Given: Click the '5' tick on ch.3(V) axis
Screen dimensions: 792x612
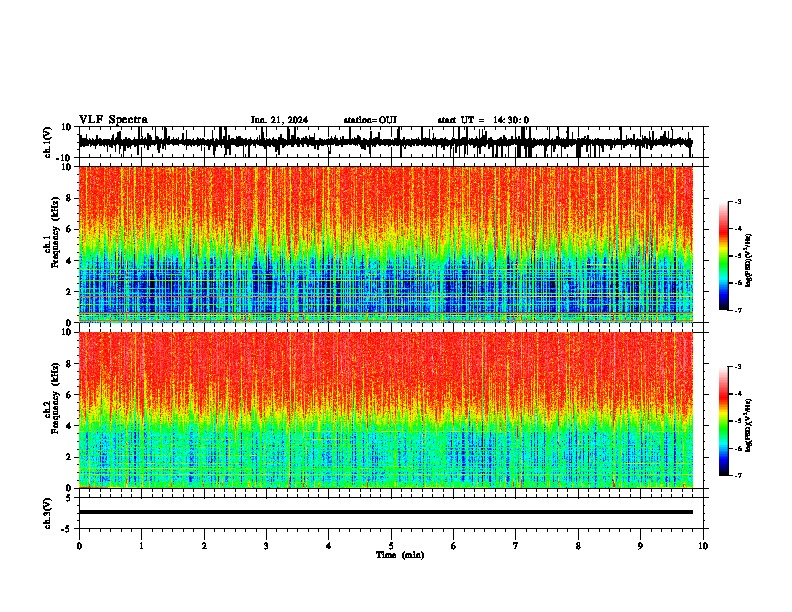Looking at the screenshot, I should tap(69, 498).
